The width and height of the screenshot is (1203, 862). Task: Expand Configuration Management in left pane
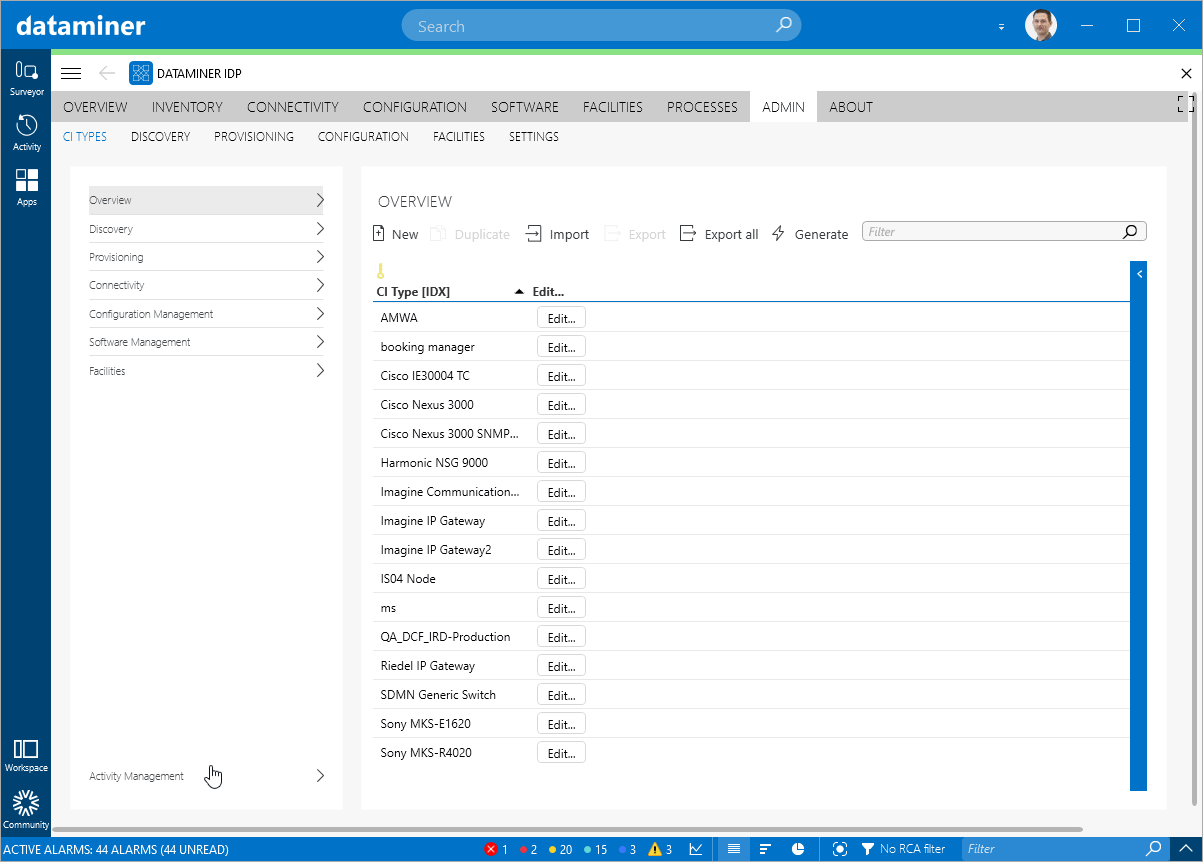pos(207,314)
